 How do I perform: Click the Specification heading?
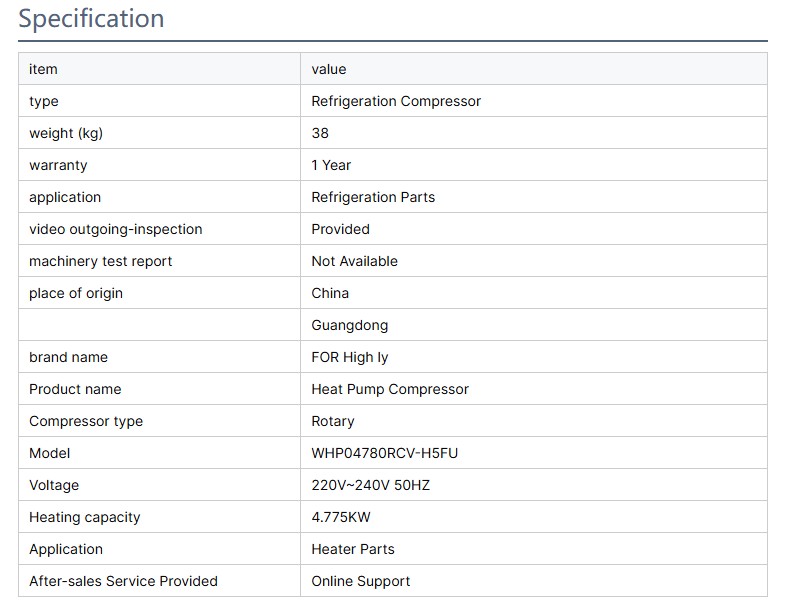[91, 19]
